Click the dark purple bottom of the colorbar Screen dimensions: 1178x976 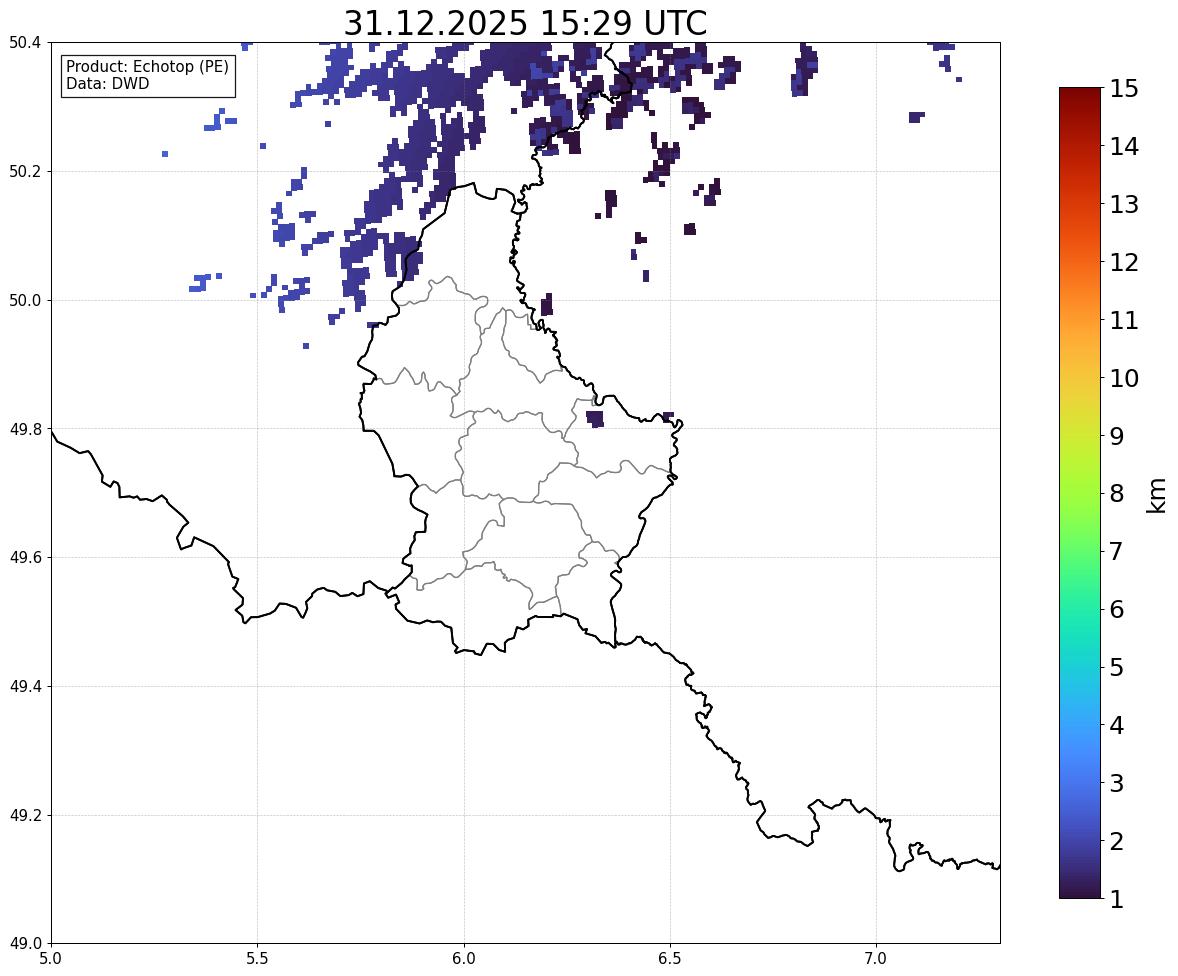pos(1080,890)
